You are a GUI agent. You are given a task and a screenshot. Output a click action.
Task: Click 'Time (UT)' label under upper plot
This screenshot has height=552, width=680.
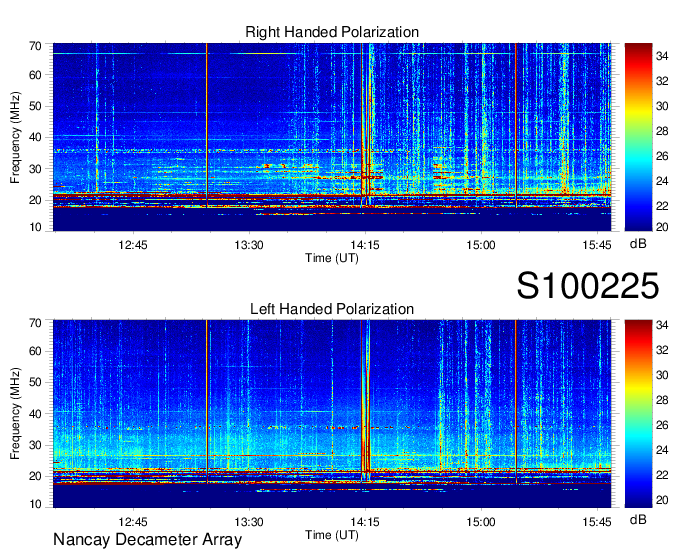(332, 258)
